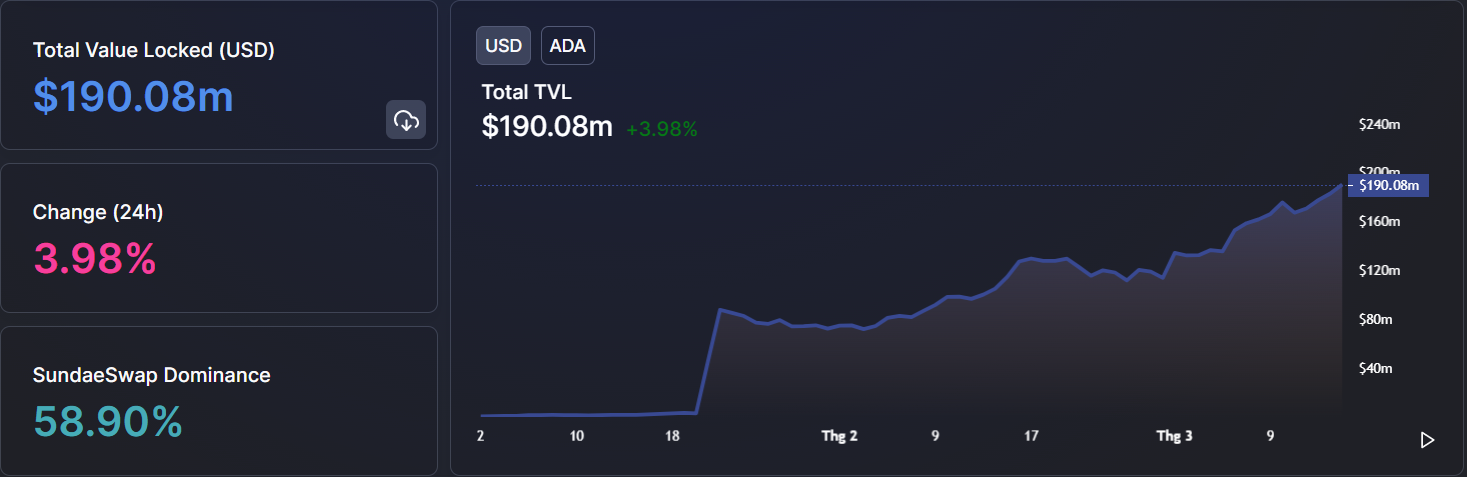Click the 58.90% dominance value
Screen dimensions: 1467x477
click(108, 422)
